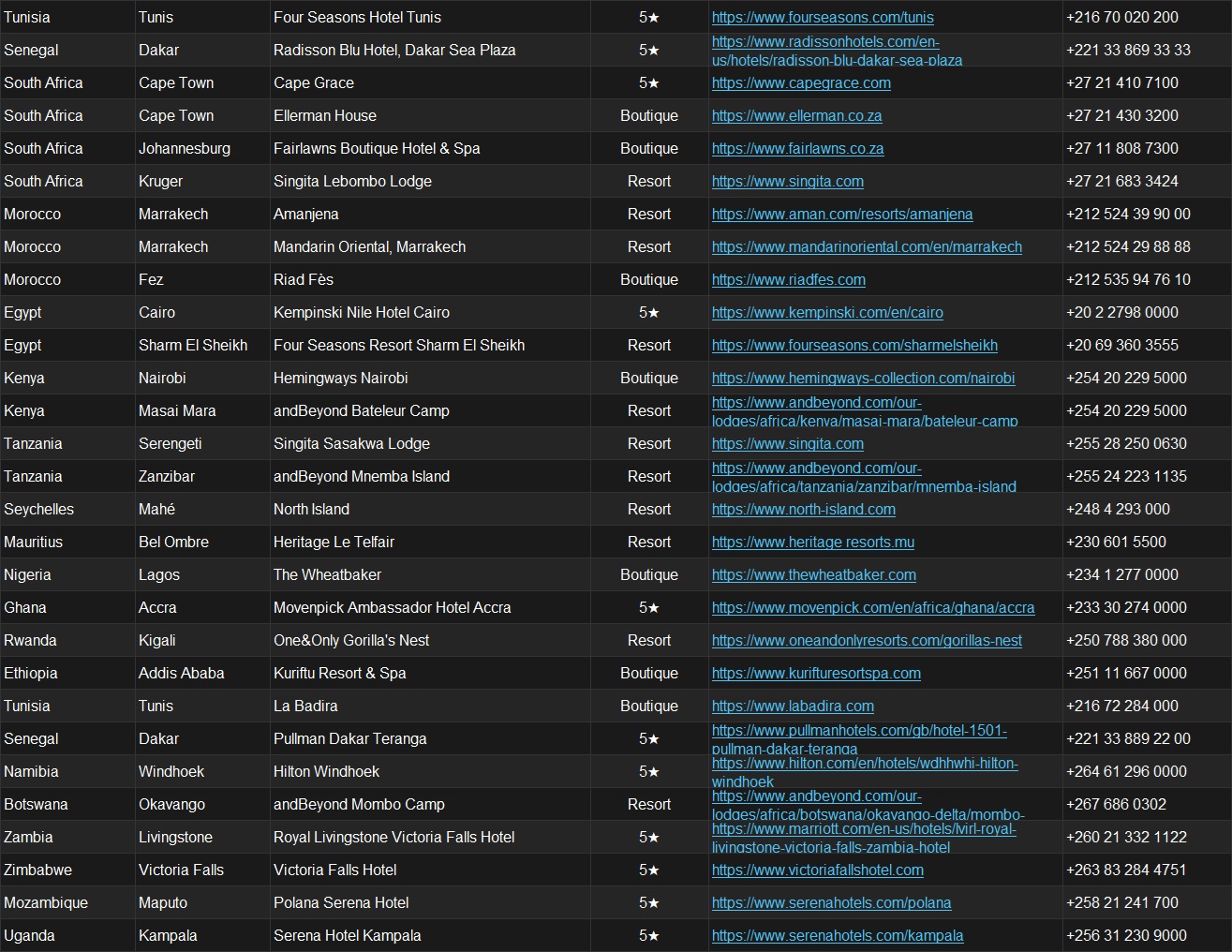1232x952 pixels.
Task: Select the "Cape Grace" hotel cell
Action: tap(430, 82)
